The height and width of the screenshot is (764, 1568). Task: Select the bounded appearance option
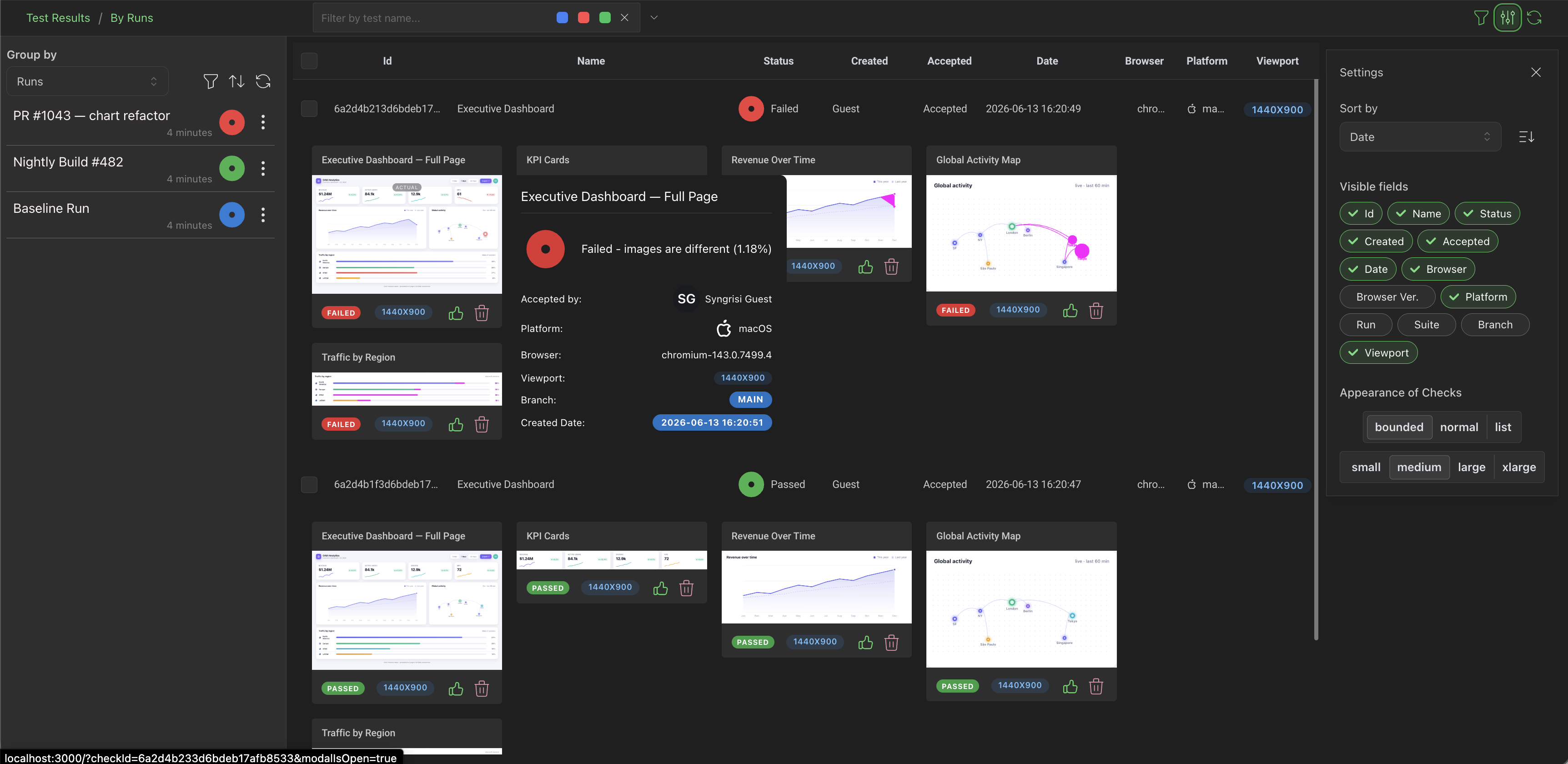(x=1399, y=427)
